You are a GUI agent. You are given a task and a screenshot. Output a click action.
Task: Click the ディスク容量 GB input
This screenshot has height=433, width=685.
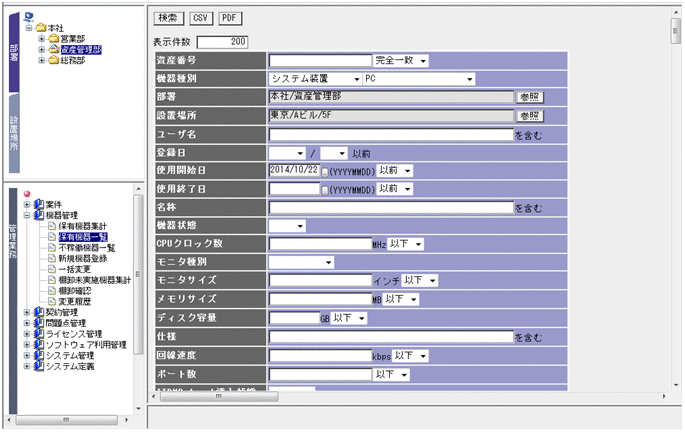[x=294, y=318]
